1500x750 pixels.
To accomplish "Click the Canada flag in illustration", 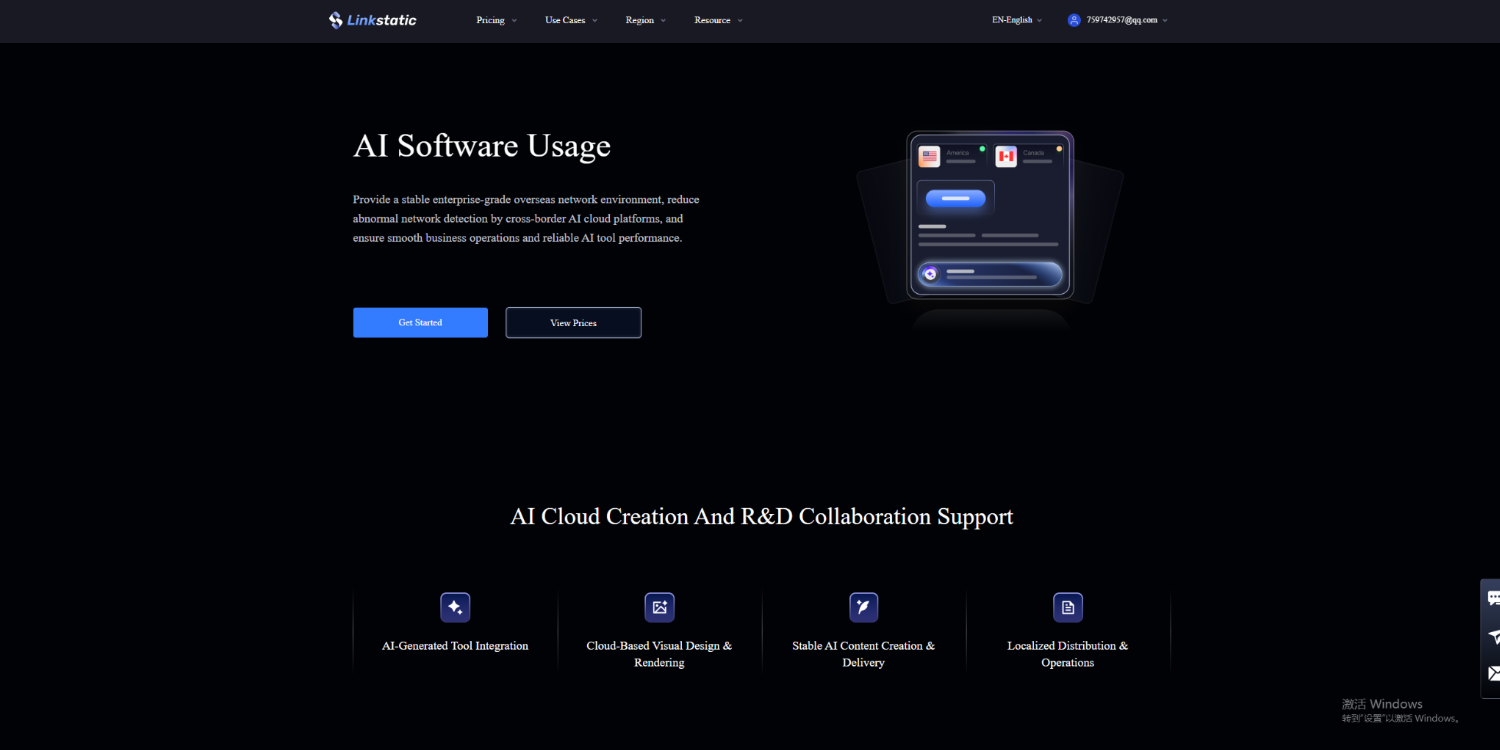I will (x=1006, y=157).
